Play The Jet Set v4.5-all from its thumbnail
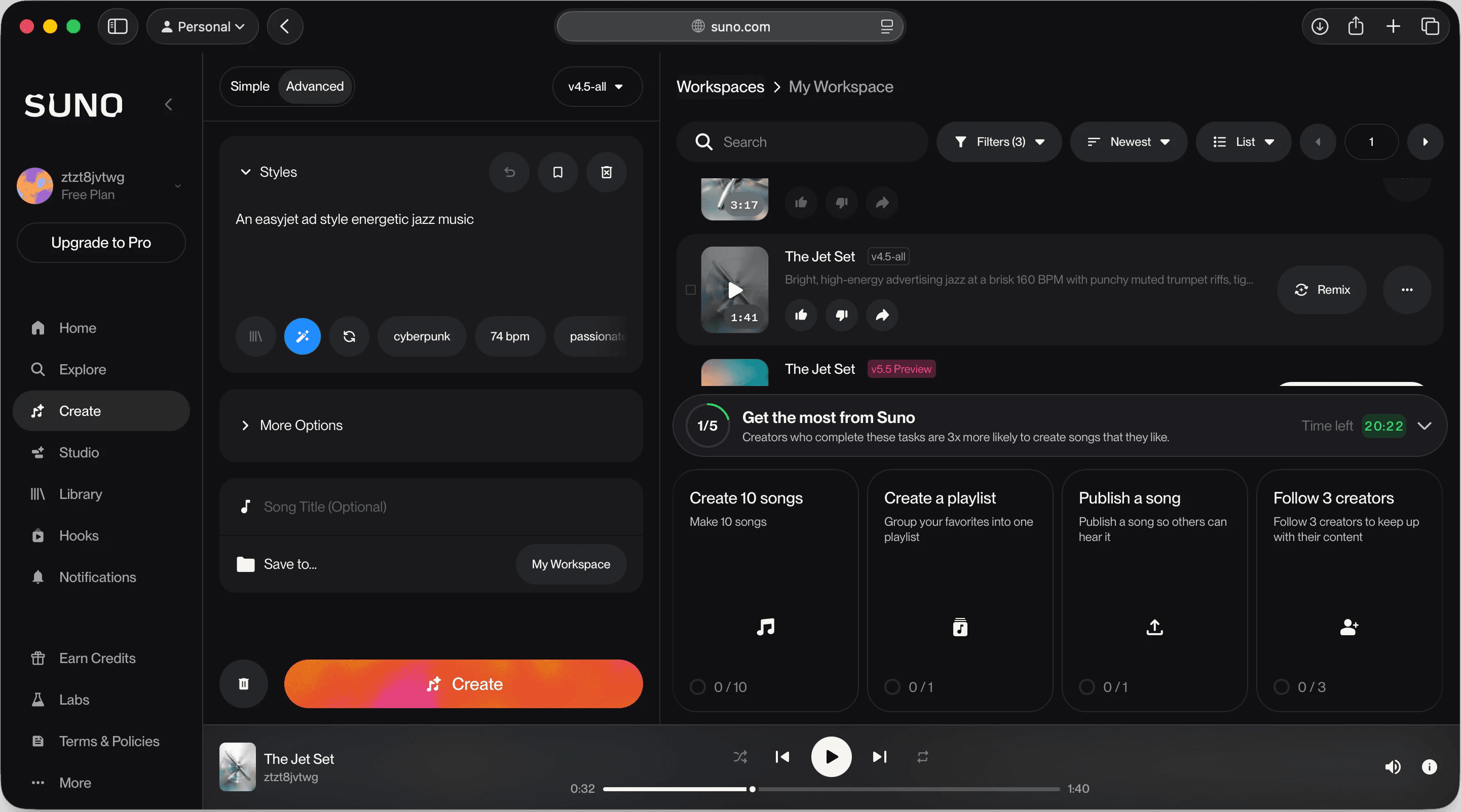The width and height of the screenshot is (1461, 812). (734, 290)
